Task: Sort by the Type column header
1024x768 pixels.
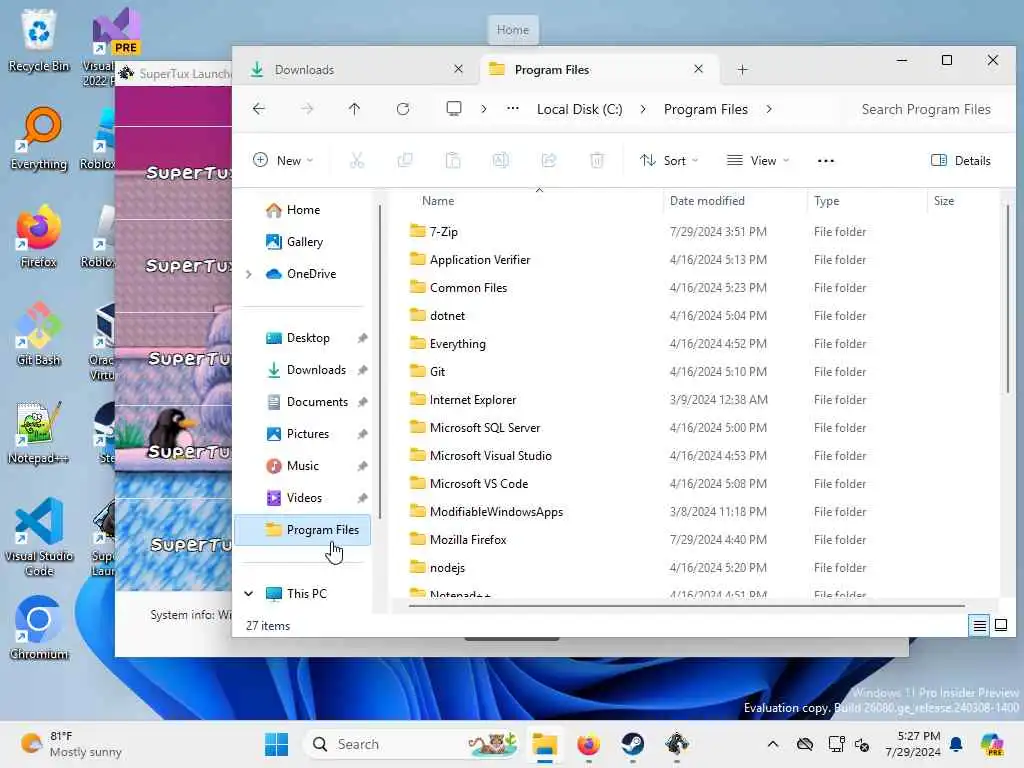Action: [826, 201]
